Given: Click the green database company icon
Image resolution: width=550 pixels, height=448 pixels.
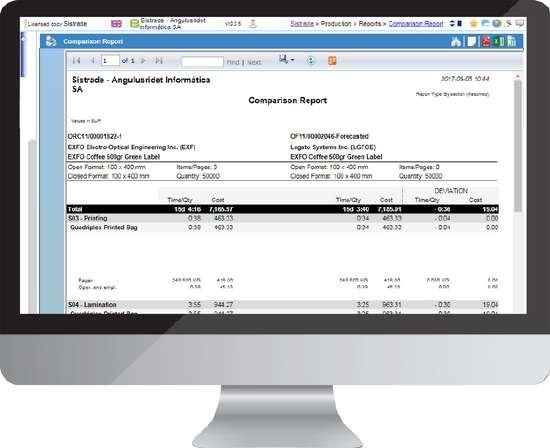Looking at the screenshot, I should tap(134, 24).
